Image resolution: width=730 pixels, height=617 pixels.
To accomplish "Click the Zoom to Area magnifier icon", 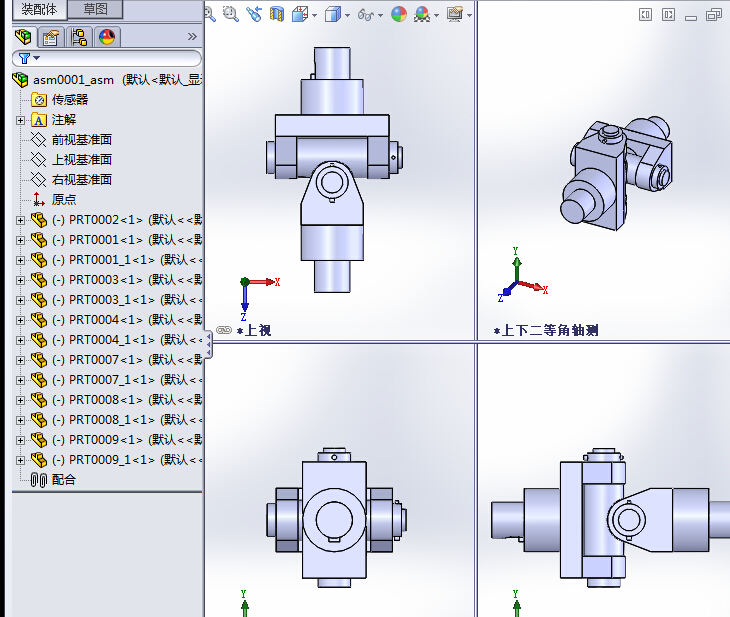I will [230, 14].
